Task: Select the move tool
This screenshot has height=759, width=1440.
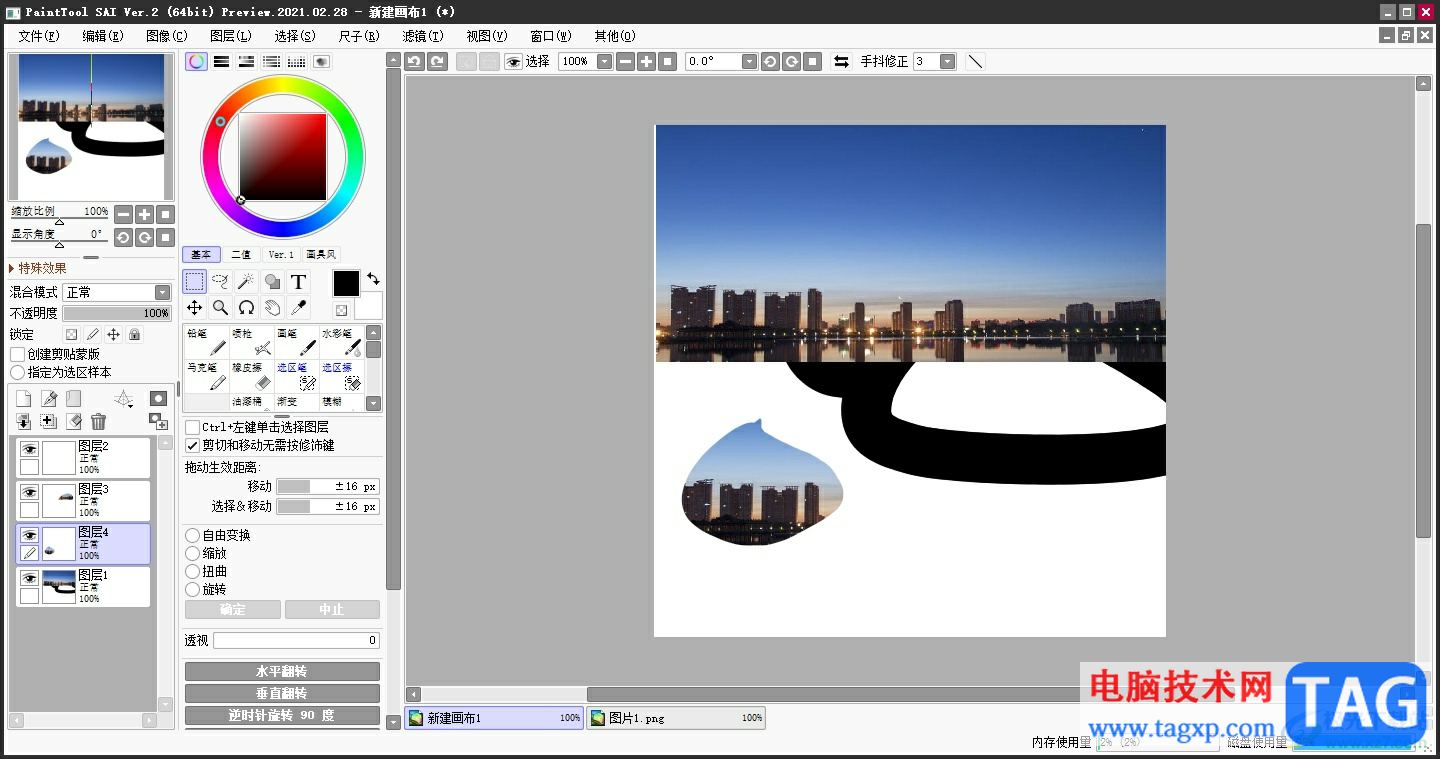Action: 195,307
